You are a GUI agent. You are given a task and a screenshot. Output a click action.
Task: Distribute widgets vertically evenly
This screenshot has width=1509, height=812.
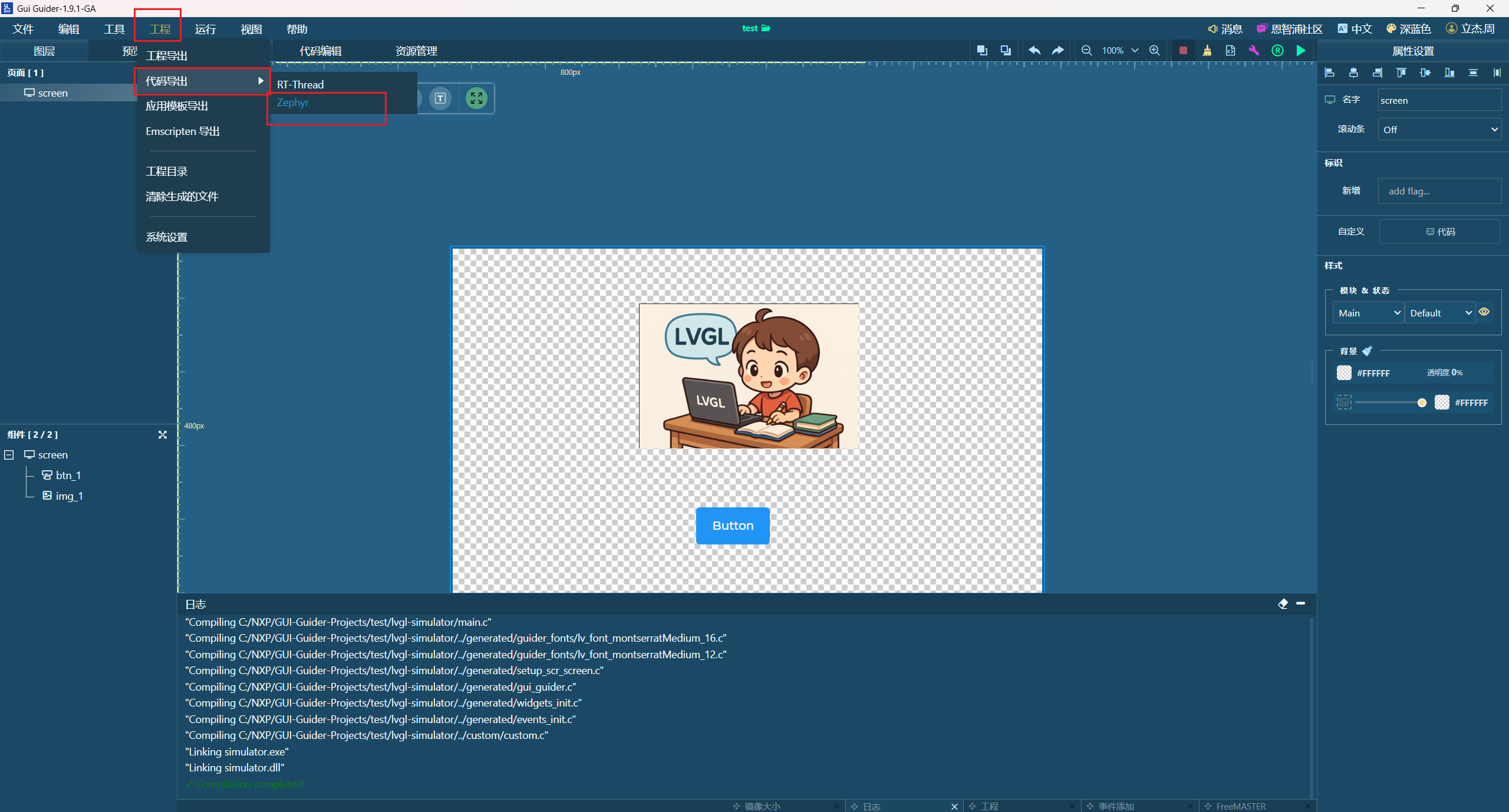[1473, 72]
